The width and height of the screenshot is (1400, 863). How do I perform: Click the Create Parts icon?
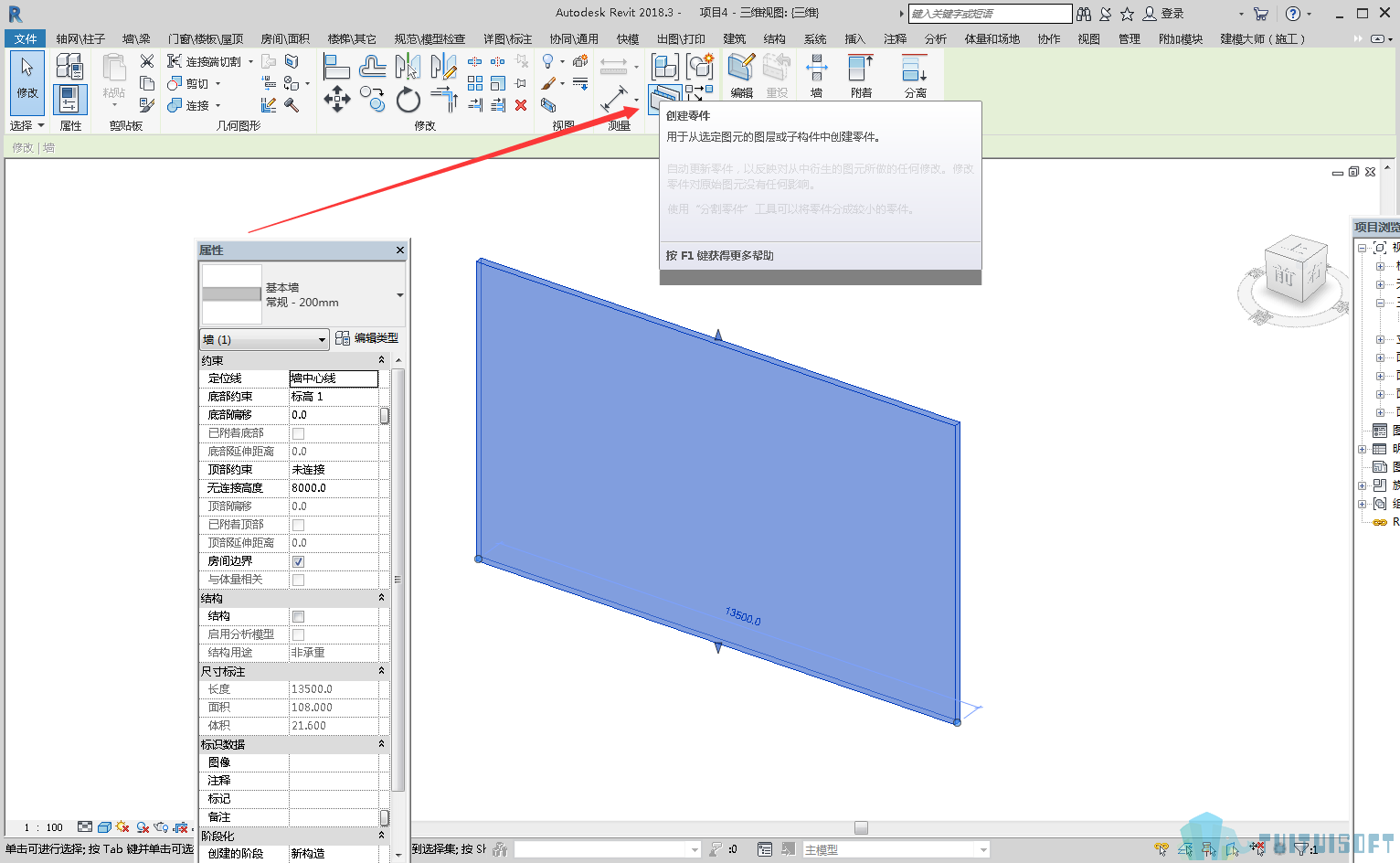pos(664,99)
